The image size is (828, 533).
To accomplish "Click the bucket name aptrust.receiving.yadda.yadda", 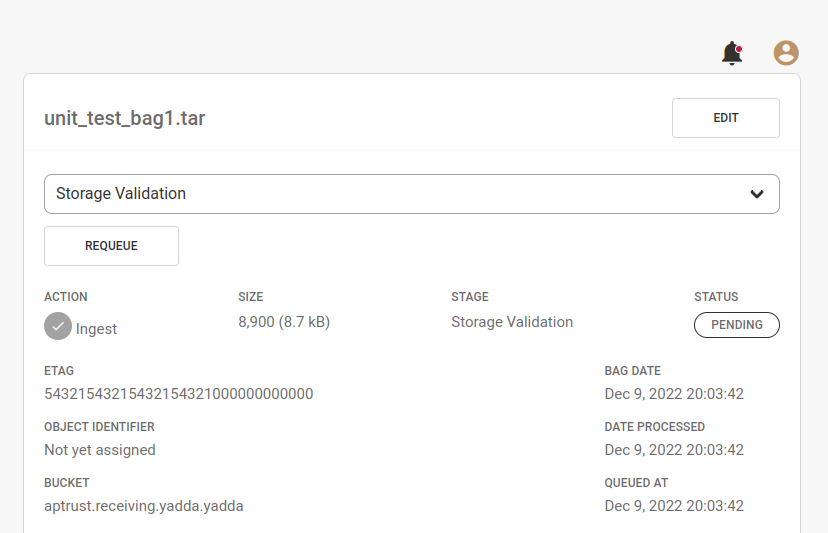I will point(144,506).
